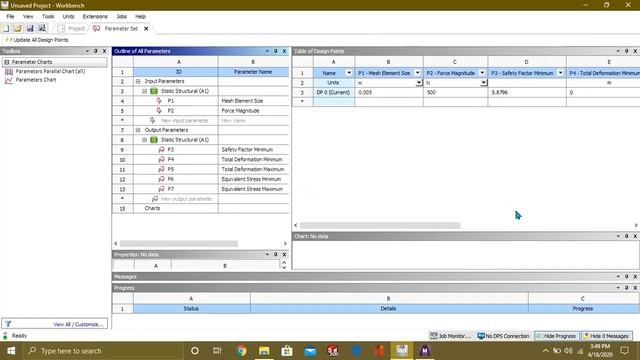This screenshot has width=640, height=360.
Task: Click the New project toolbar icon
Action: tap(6, 28)
